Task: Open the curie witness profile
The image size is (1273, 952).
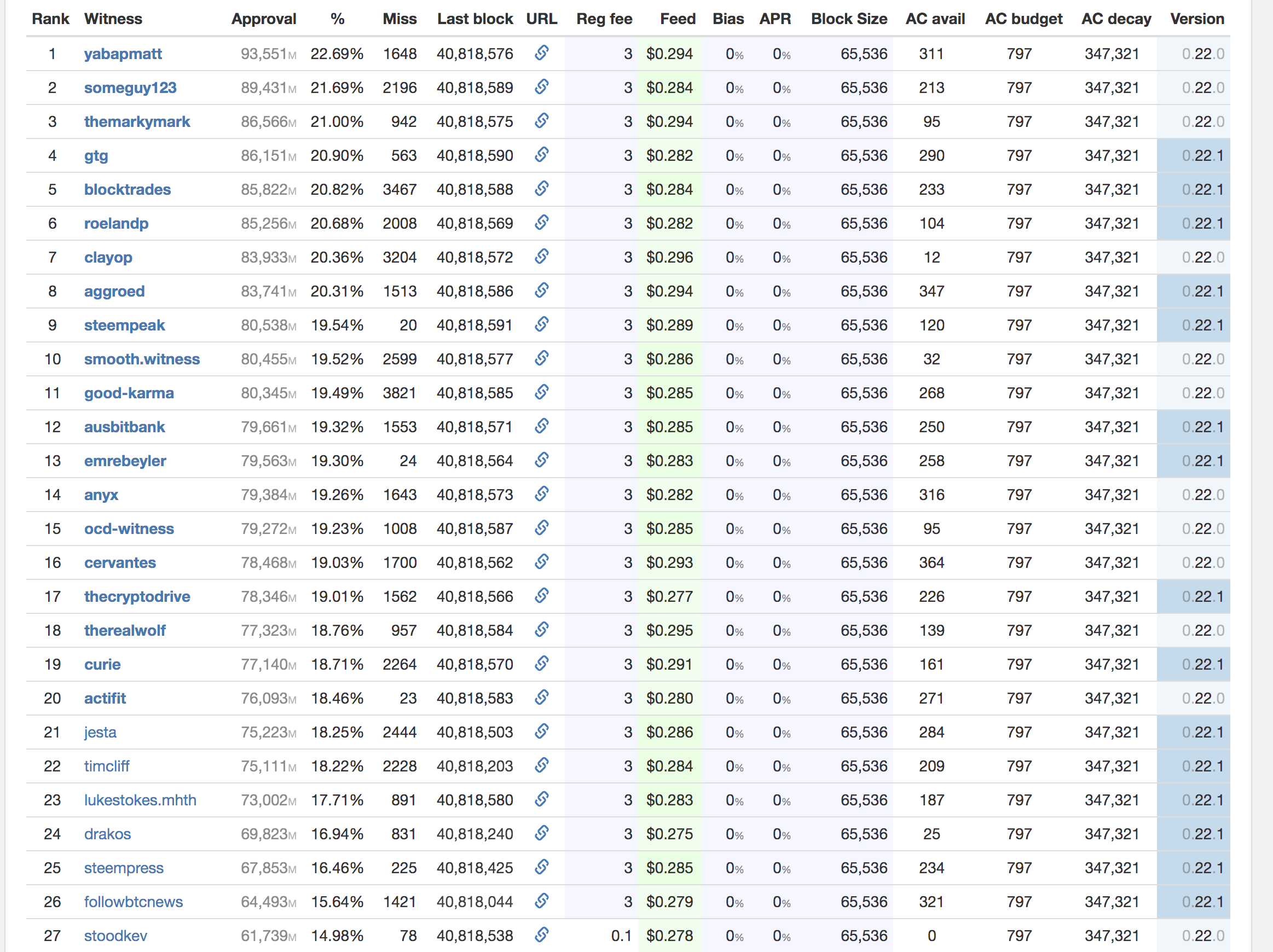Action: (x=102, y=665)
